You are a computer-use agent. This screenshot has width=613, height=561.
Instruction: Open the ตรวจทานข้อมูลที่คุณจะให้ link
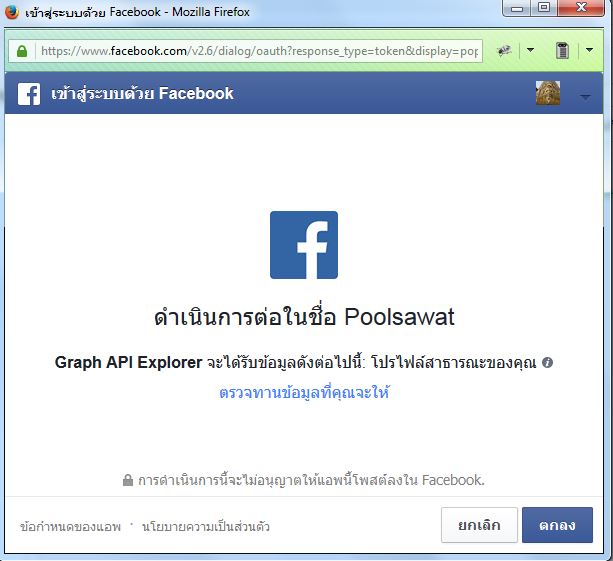(x=304, y=393)
